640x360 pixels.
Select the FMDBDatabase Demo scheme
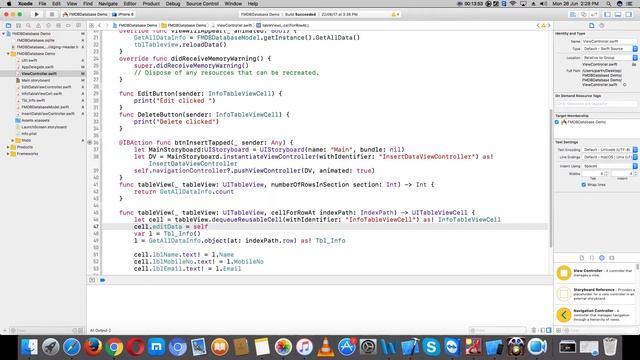[85, 14]
